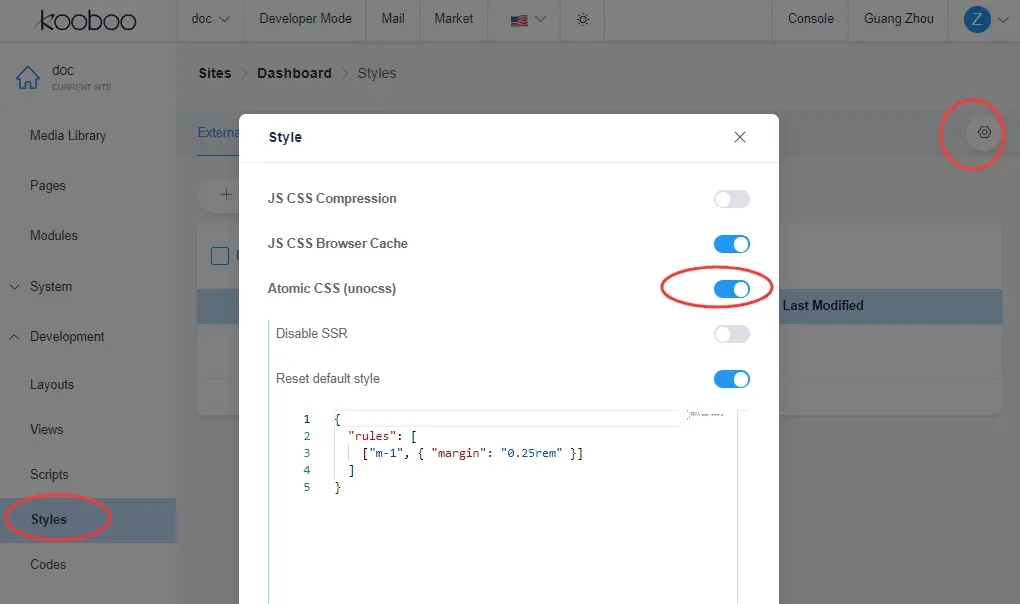Viewport: 1020px width, 604px height.
Task: Expand the System sidebar section
Action: tap(50, 287)
